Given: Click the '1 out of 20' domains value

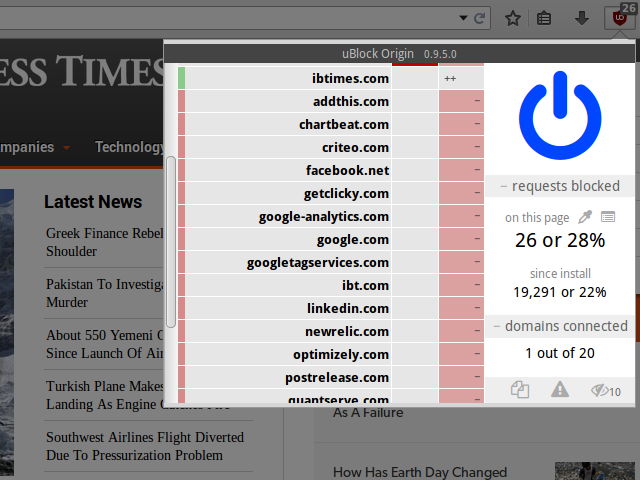Looking at the screenshot, I should click(560, 353).
